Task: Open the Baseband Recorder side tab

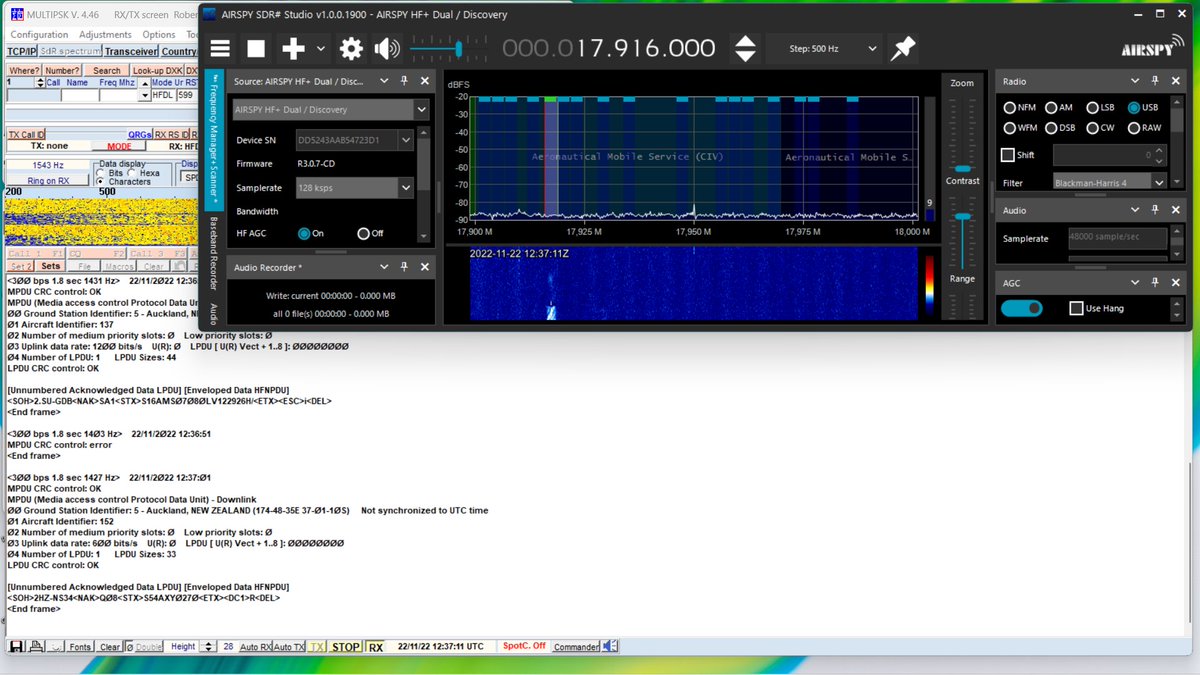Action: [x=213, y=254]
